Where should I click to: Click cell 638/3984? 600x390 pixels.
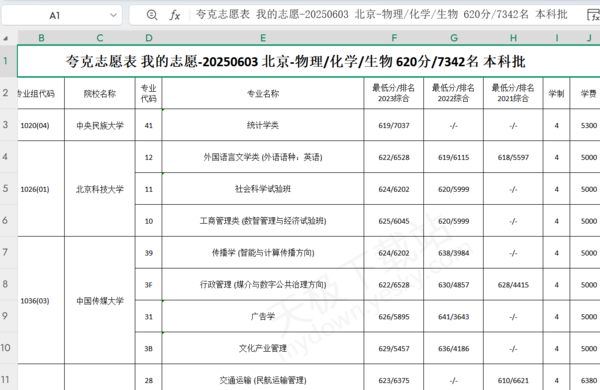[454, 253]
